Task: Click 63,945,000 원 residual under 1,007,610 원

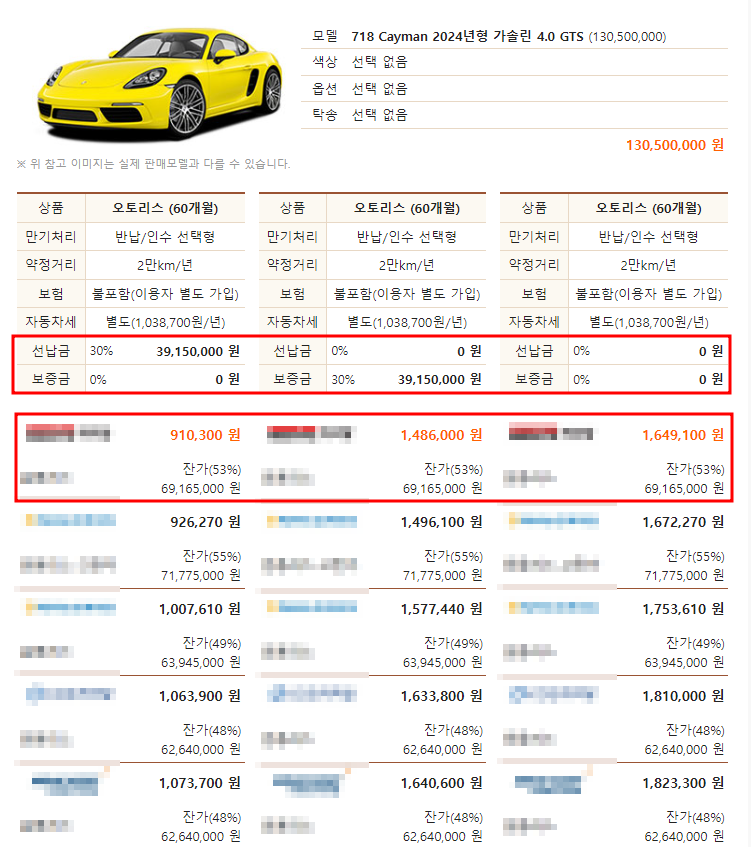Action: tap(200, 662)
